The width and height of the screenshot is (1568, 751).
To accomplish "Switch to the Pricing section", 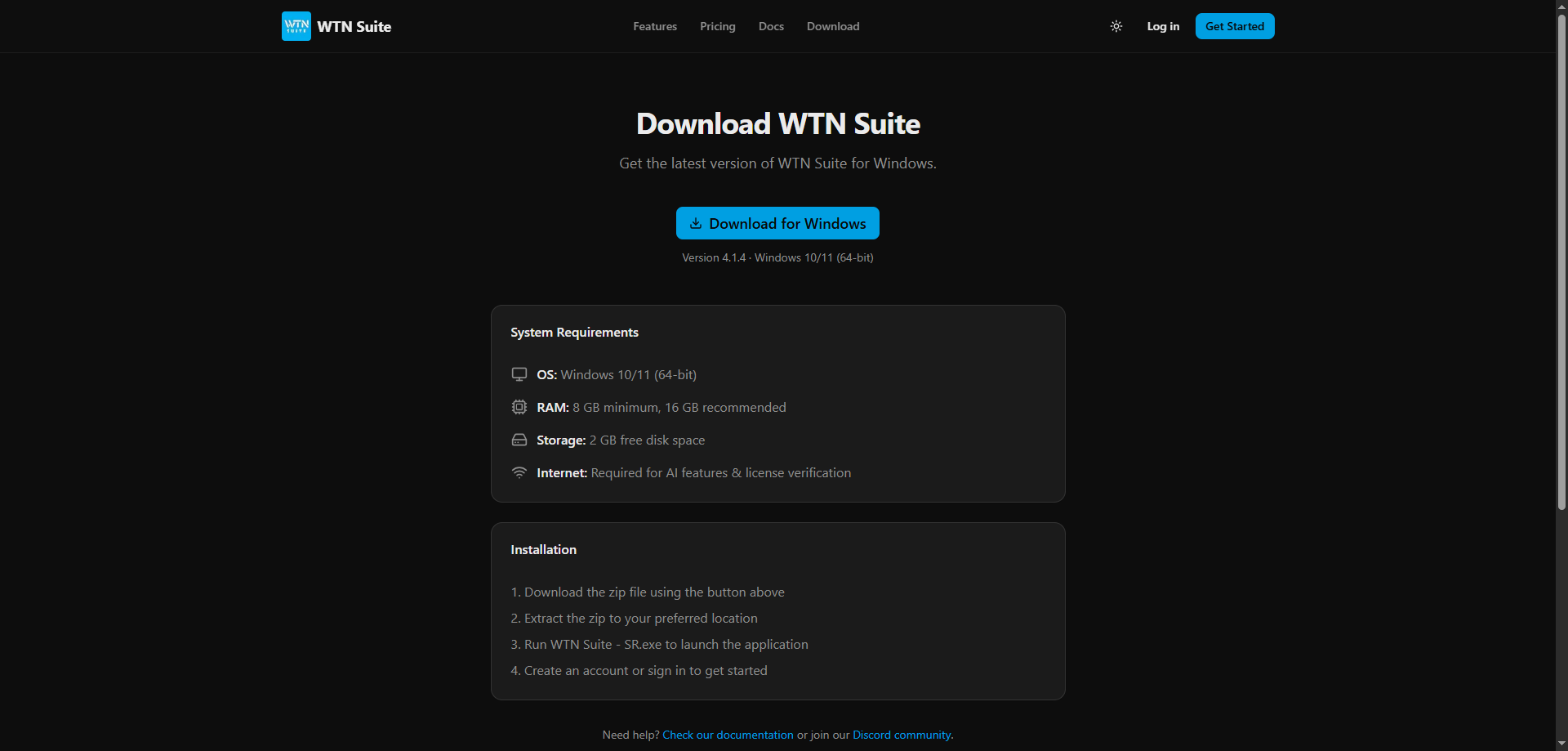I will point(717,25).
